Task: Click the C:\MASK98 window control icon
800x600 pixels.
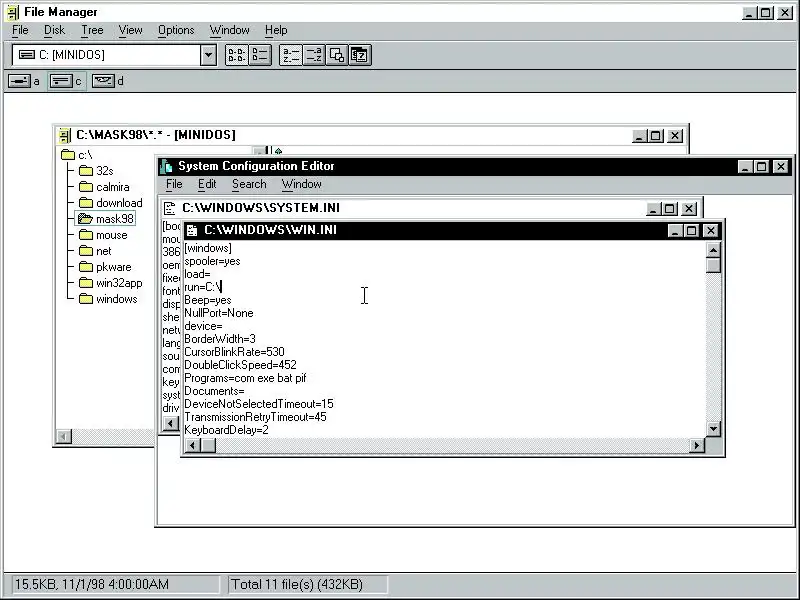Action: click(x=65, y=135)
